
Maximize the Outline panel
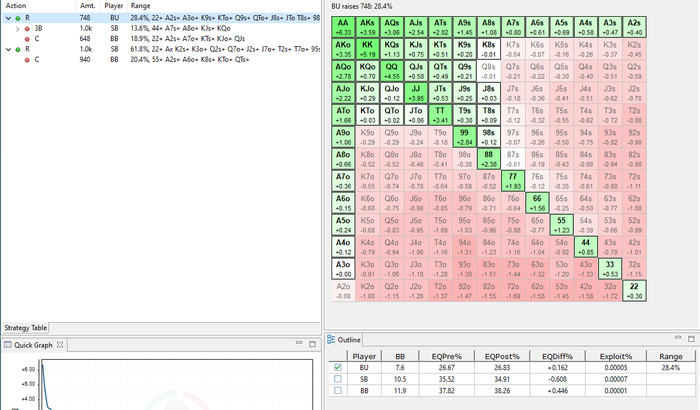[x=691, y=339]
